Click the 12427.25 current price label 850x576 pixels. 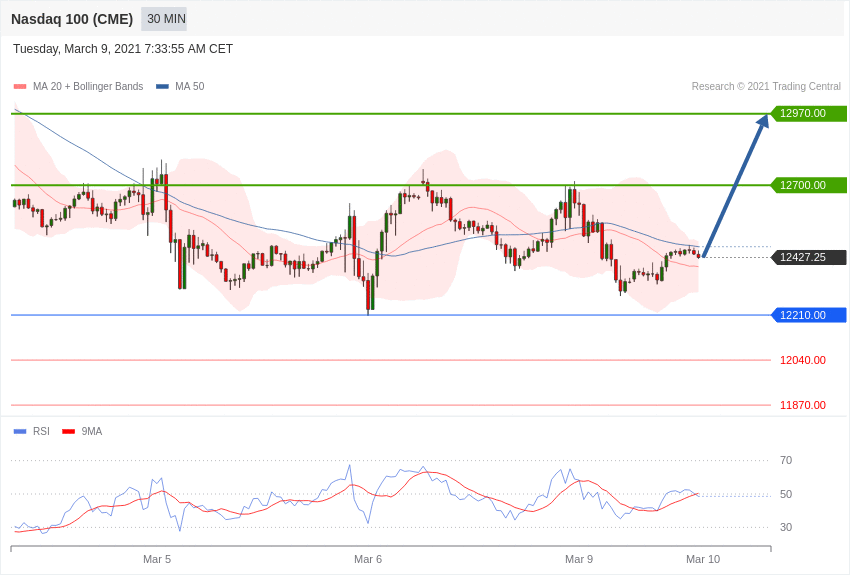tap(808, 257)
